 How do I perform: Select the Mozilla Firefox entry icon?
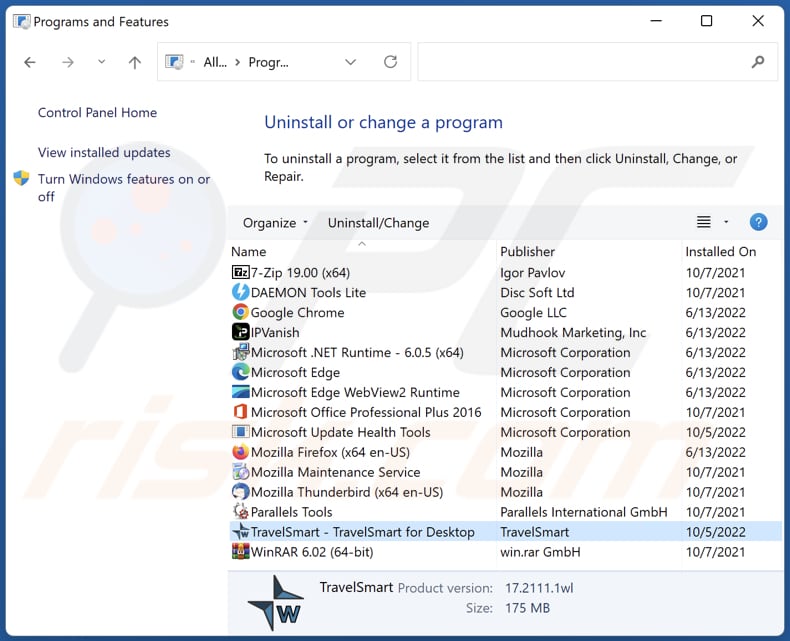[x=240, y=452]
